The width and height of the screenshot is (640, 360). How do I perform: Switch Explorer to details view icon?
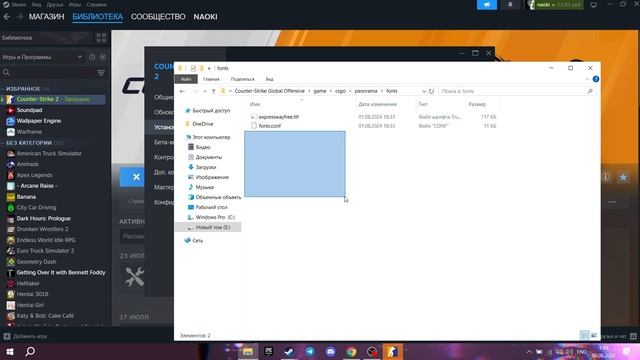[x=584, y=336]
